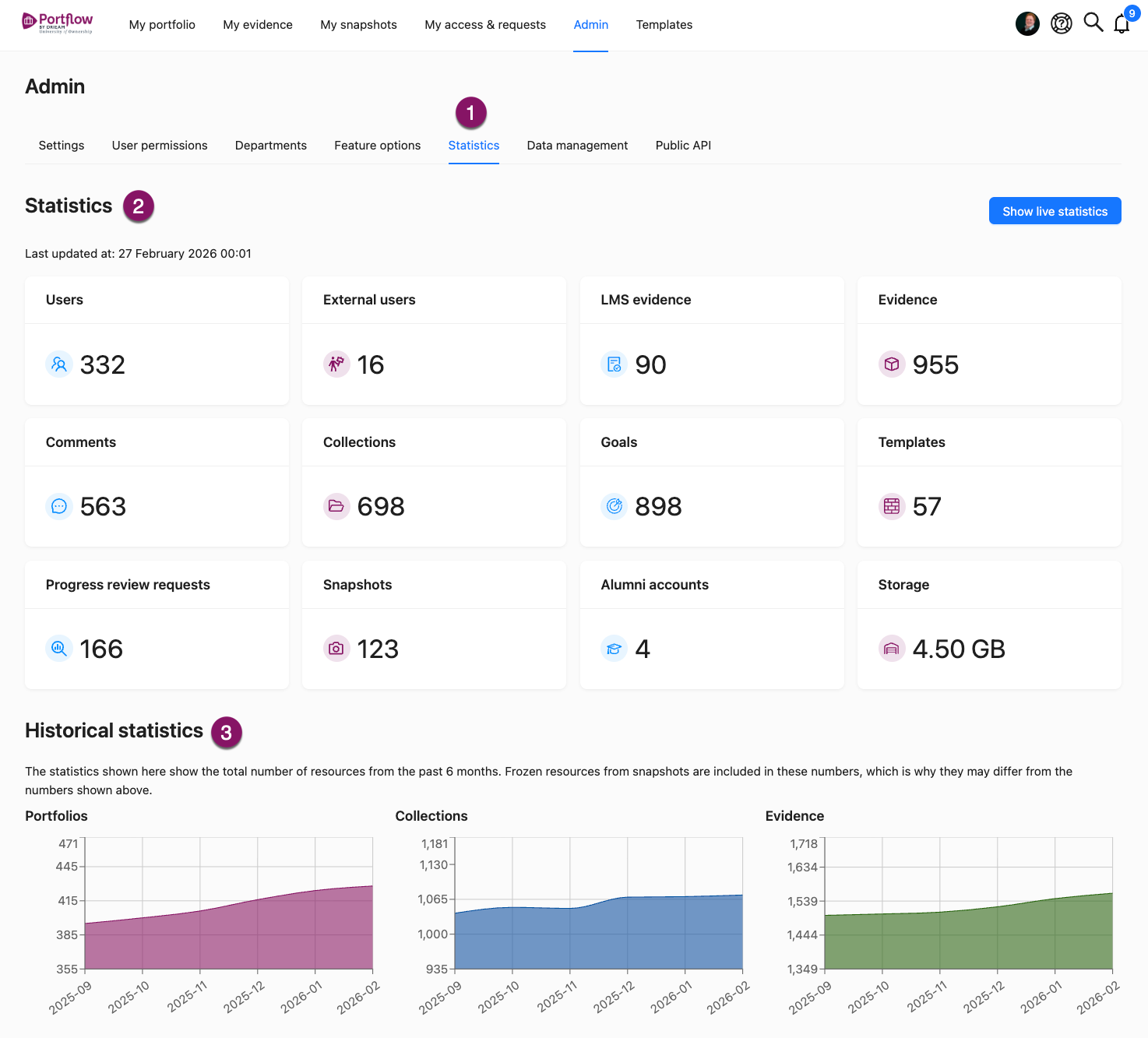Click Show live statistics button
Screen dimensions: 1148x1038
click(x=1055, y=211)
